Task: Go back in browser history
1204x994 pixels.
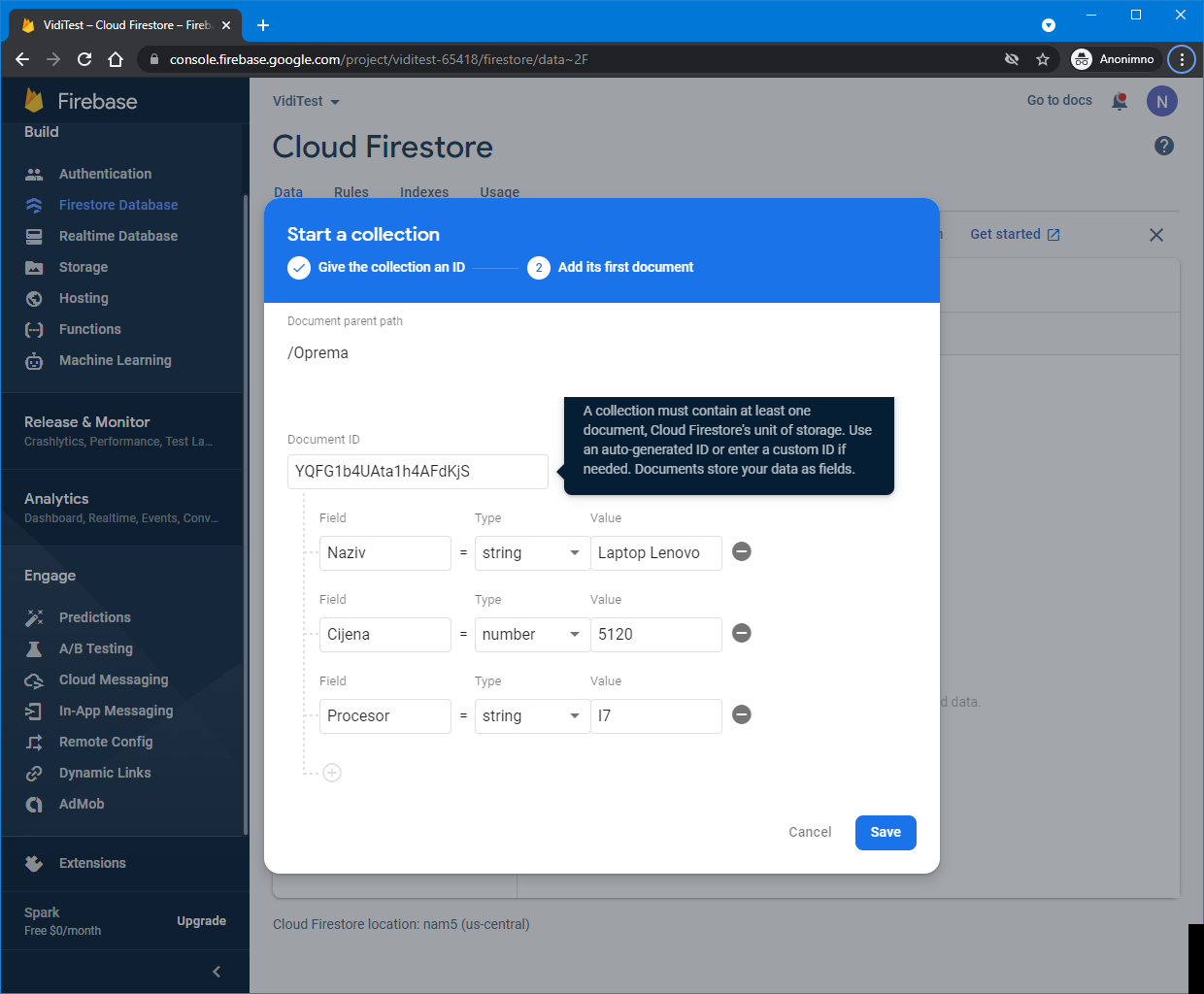Action: (x=22, y=59)
